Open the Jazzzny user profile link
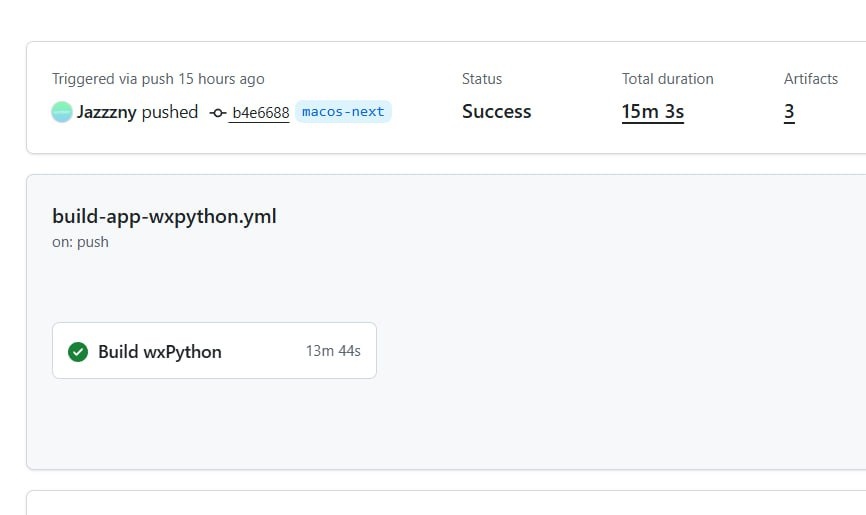The height and width of the screenshot is (515, 866). pos(107,112)
